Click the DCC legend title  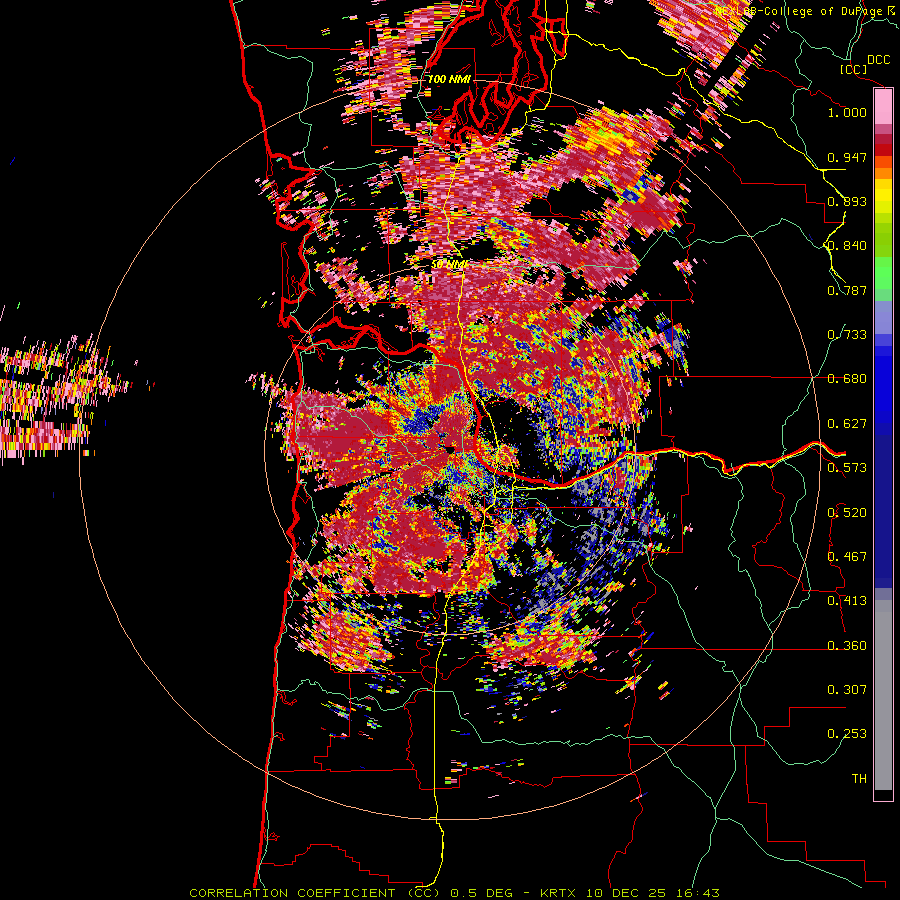(x=878, y=60)
